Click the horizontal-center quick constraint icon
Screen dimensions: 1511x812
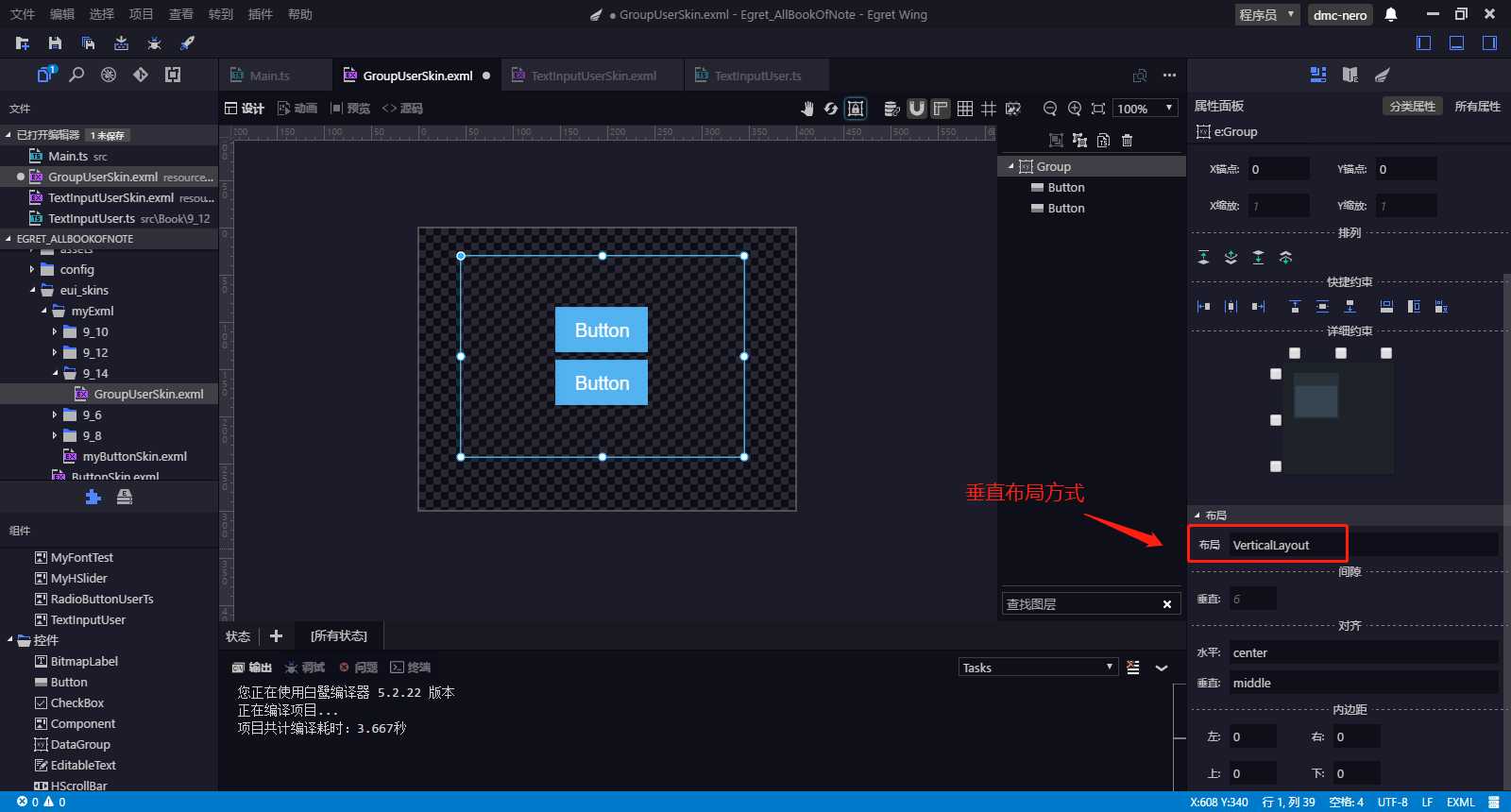1231,306
